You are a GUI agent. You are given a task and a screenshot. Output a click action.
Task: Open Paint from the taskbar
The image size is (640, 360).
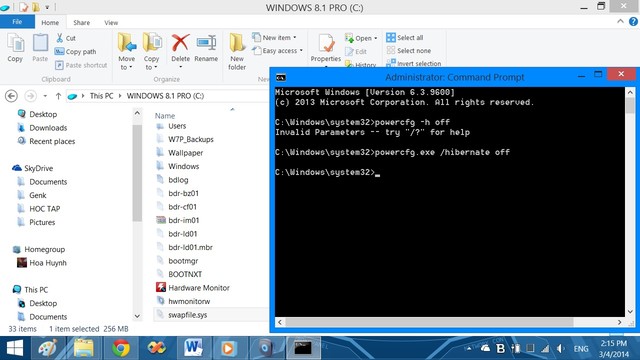coord(48,348)
